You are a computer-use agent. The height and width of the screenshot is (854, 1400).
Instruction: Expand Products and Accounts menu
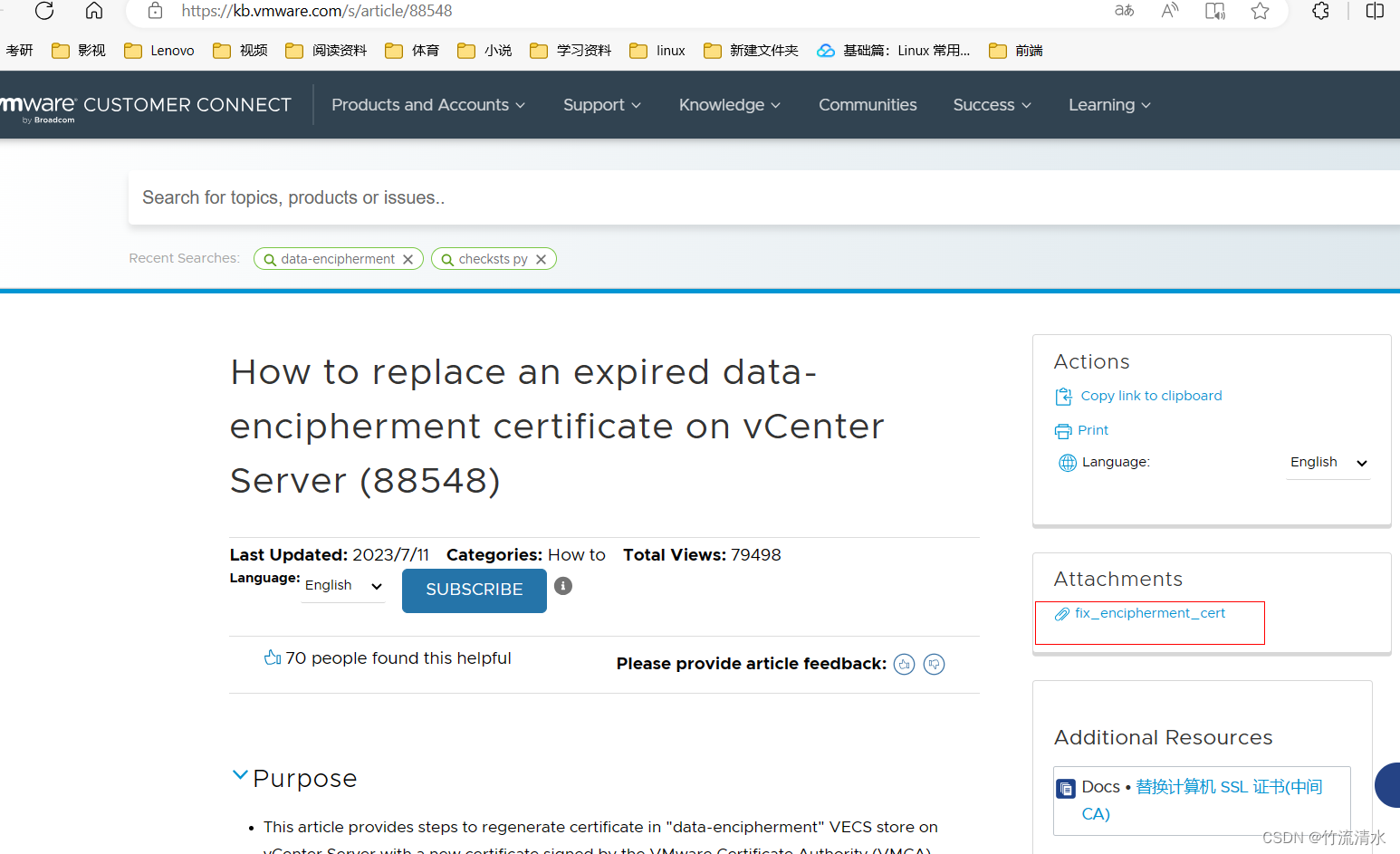[x=428, y=105]
